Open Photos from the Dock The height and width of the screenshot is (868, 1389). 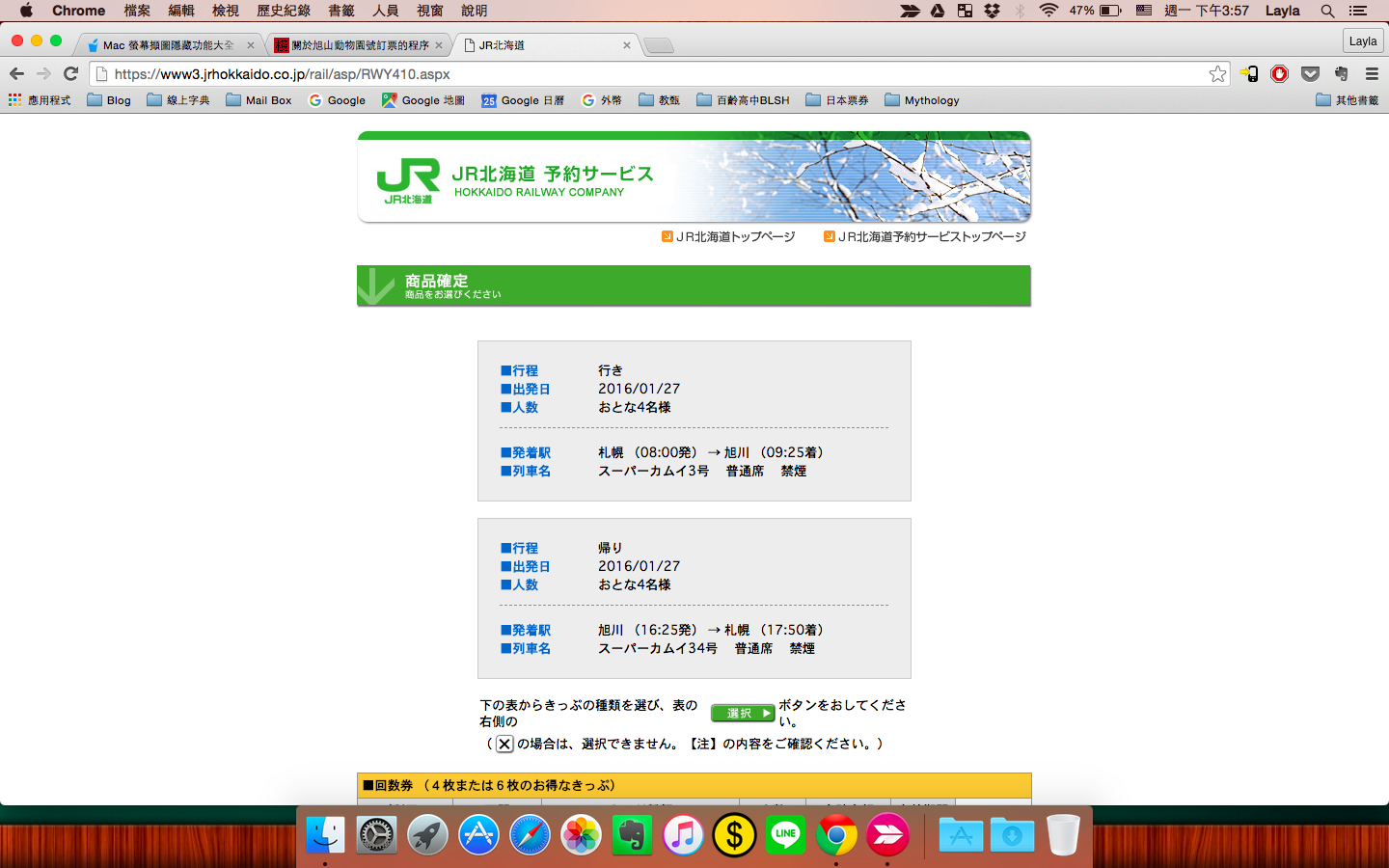tap(581, 835)
